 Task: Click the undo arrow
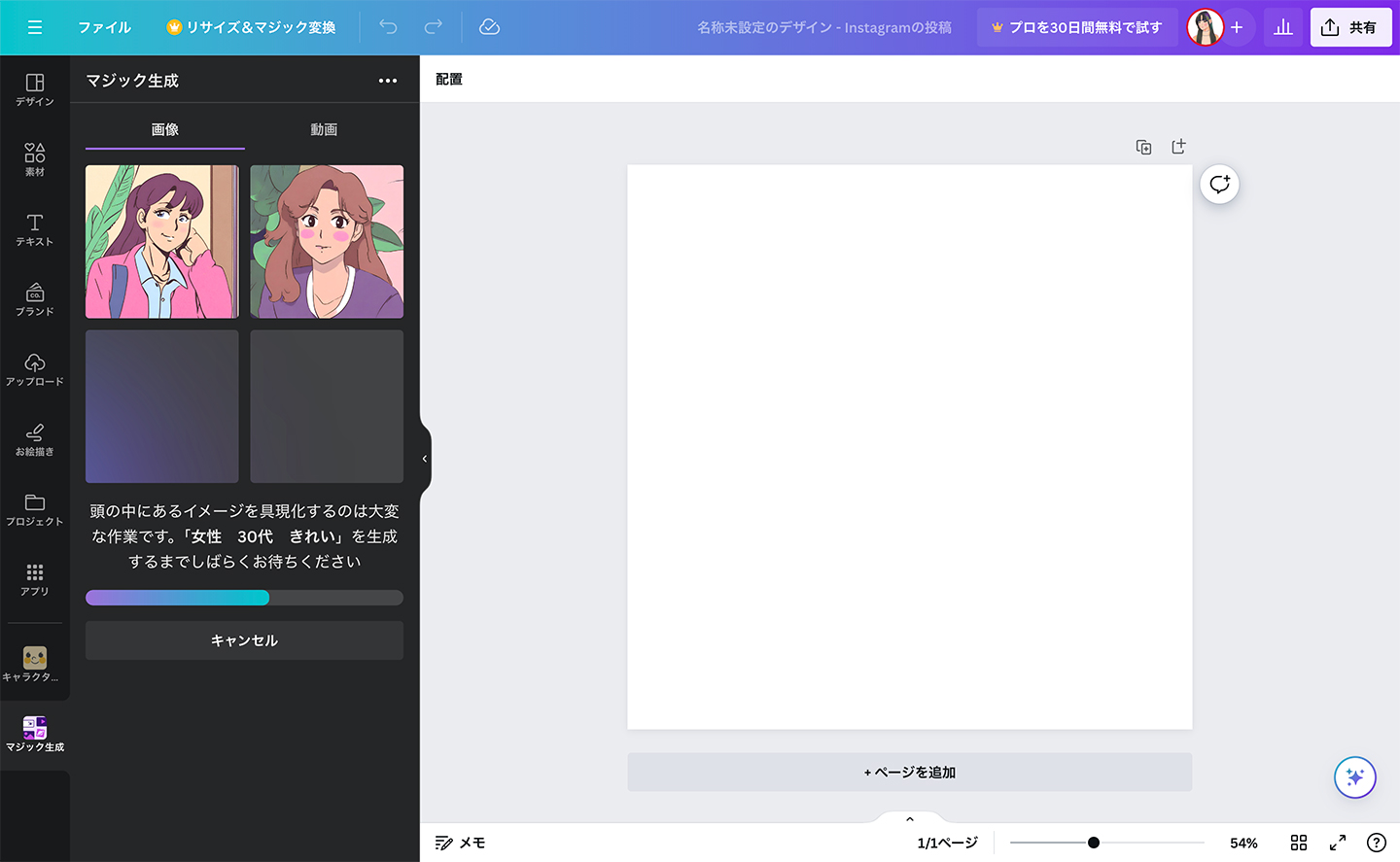click(x=388, y=27)
